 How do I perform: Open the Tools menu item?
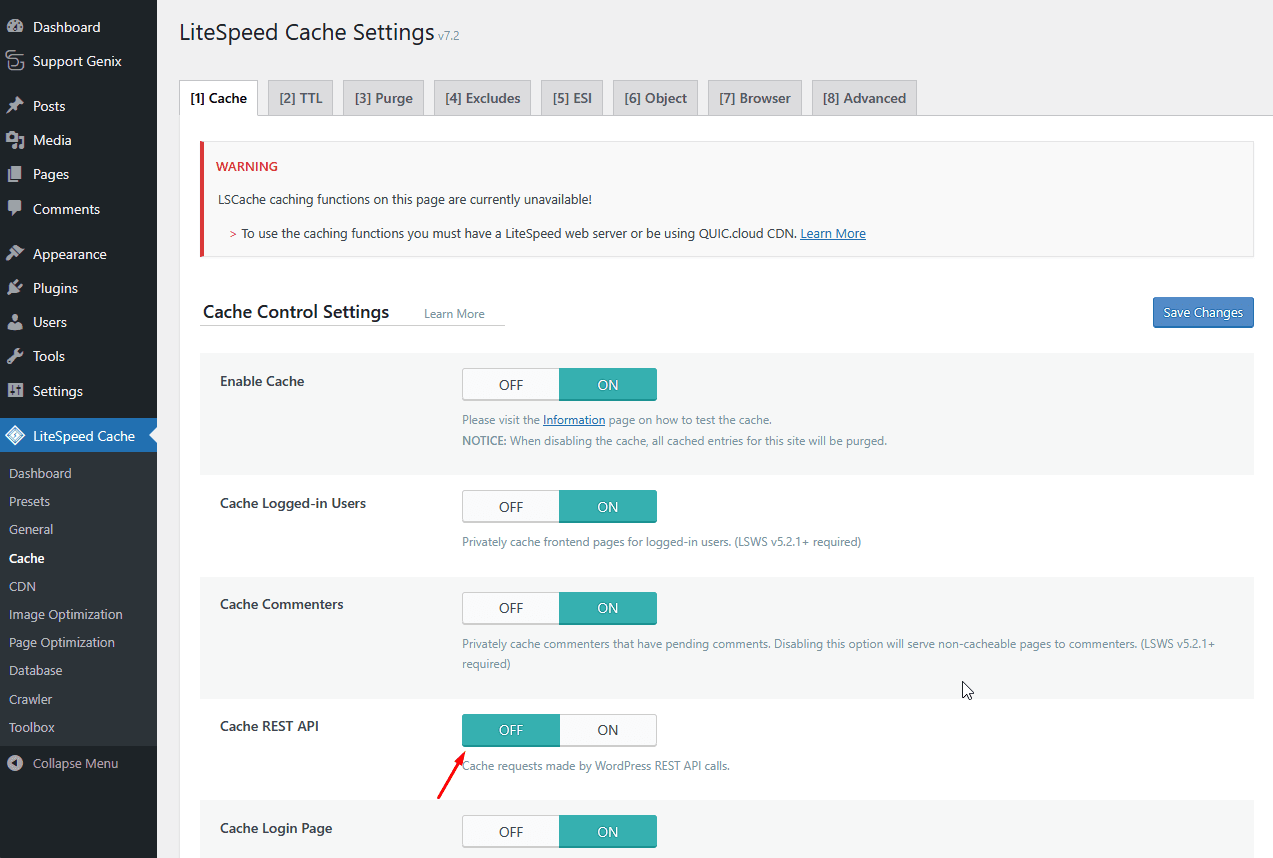[x=78, y=356]
